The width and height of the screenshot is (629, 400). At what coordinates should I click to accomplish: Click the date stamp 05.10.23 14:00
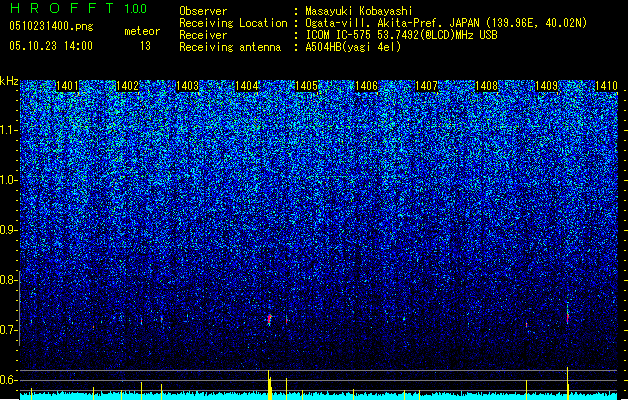[51, 46]
